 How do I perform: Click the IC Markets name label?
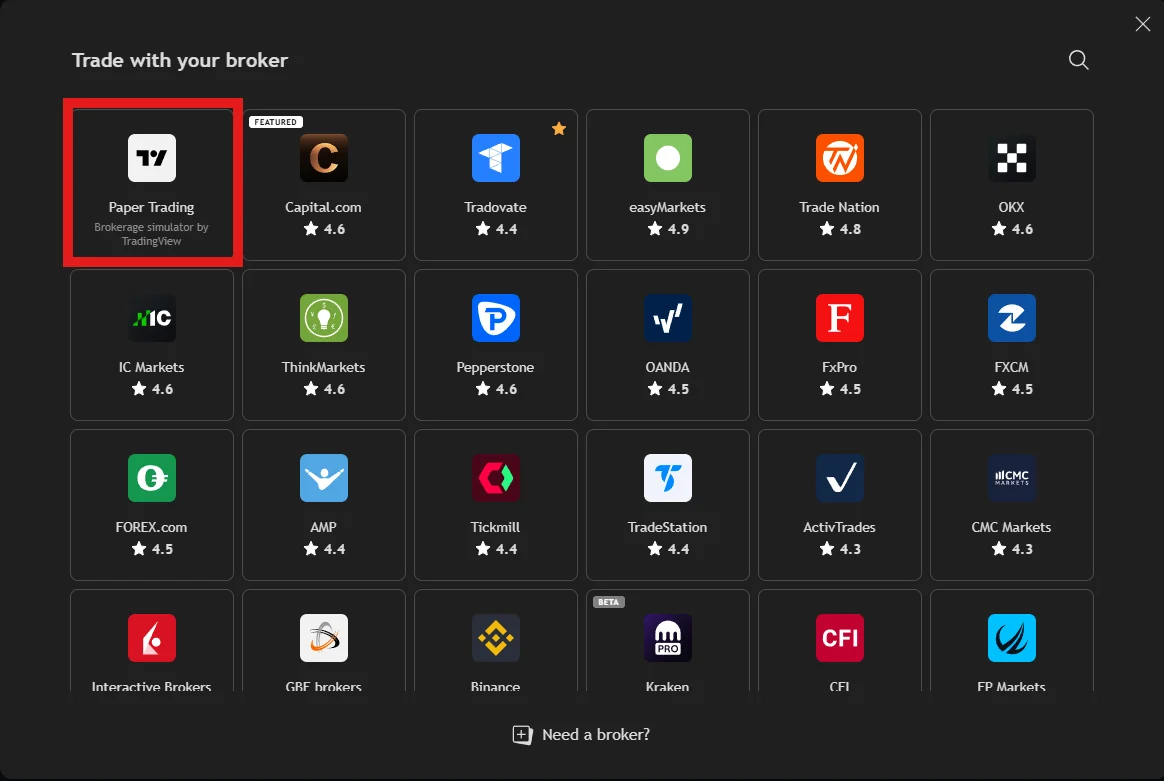pyautogui.click(x=151, y=367)
